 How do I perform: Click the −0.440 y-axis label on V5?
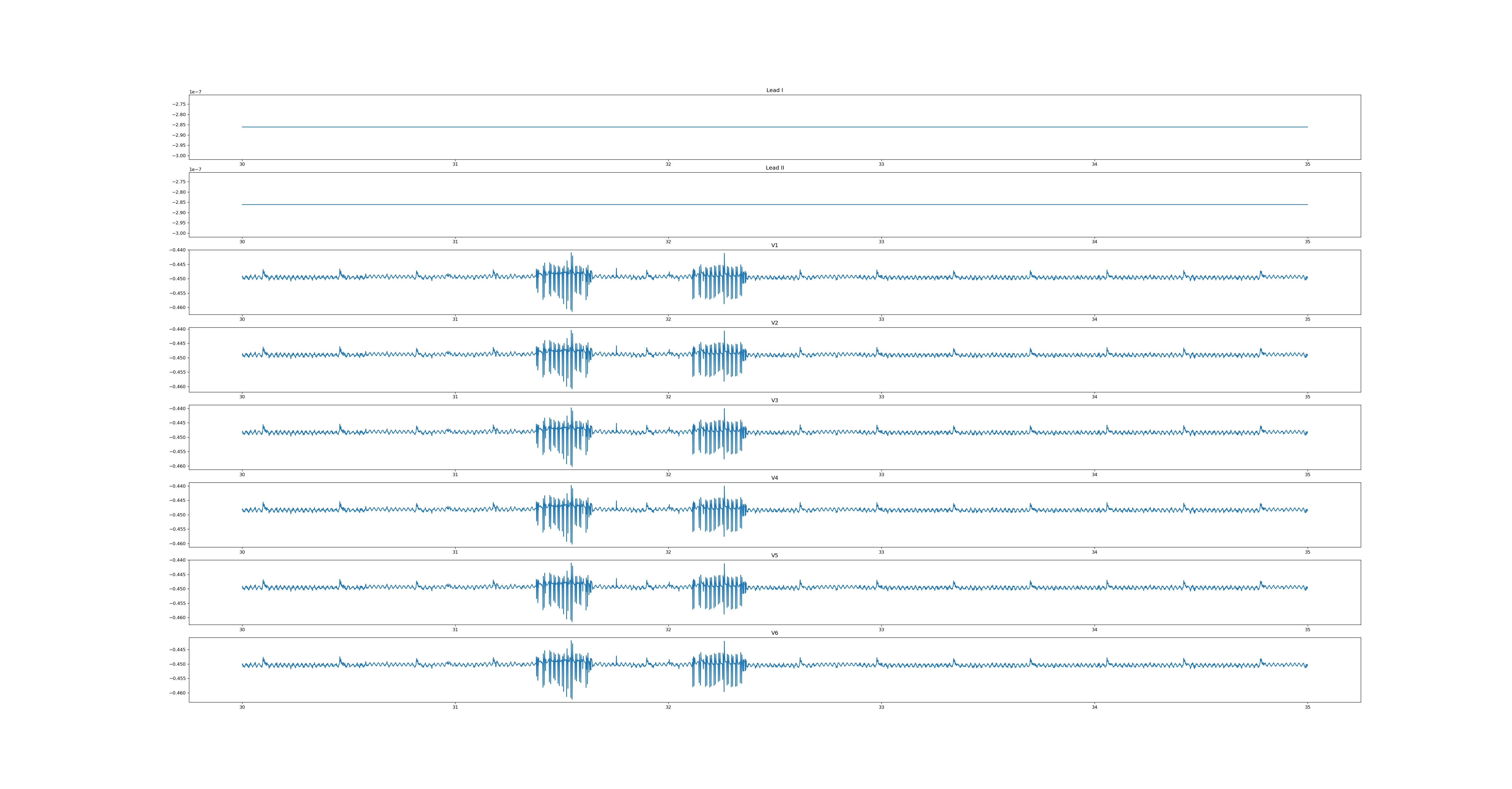177,560
